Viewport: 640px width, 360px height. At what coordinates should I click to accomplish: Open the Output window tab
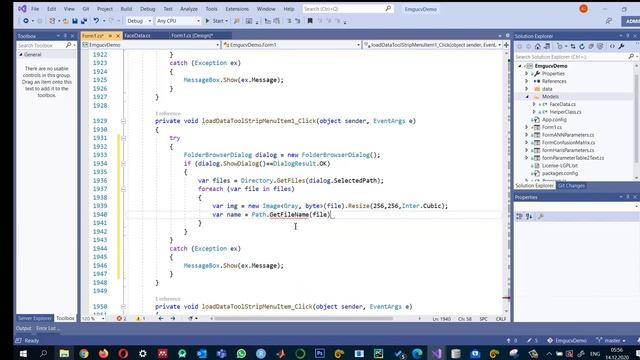click(24, 328)
